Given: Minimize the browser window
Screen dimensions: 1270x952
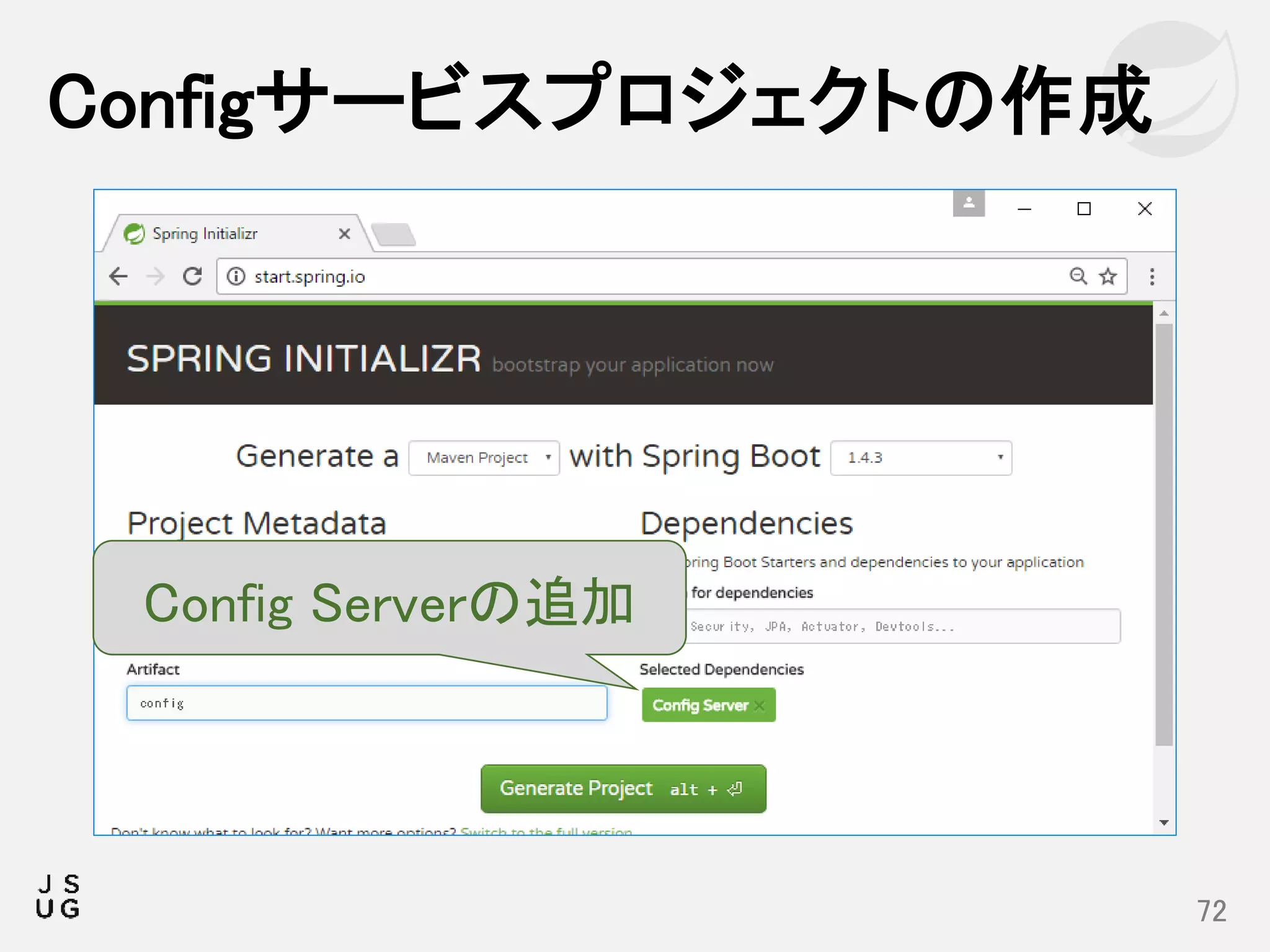Looking at the screenshot, I should [1024, 209].
